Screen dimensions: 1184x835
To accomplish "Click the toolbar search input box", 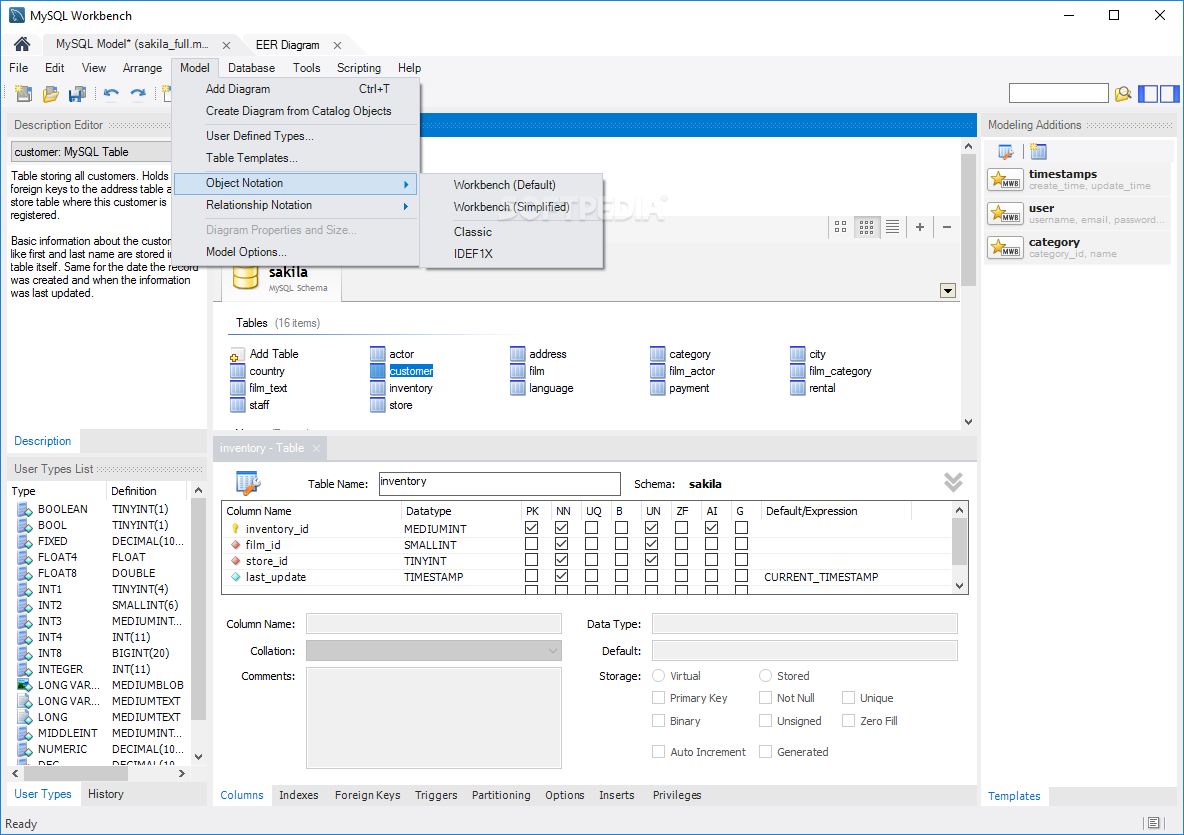I will [x=1059, y=94].
